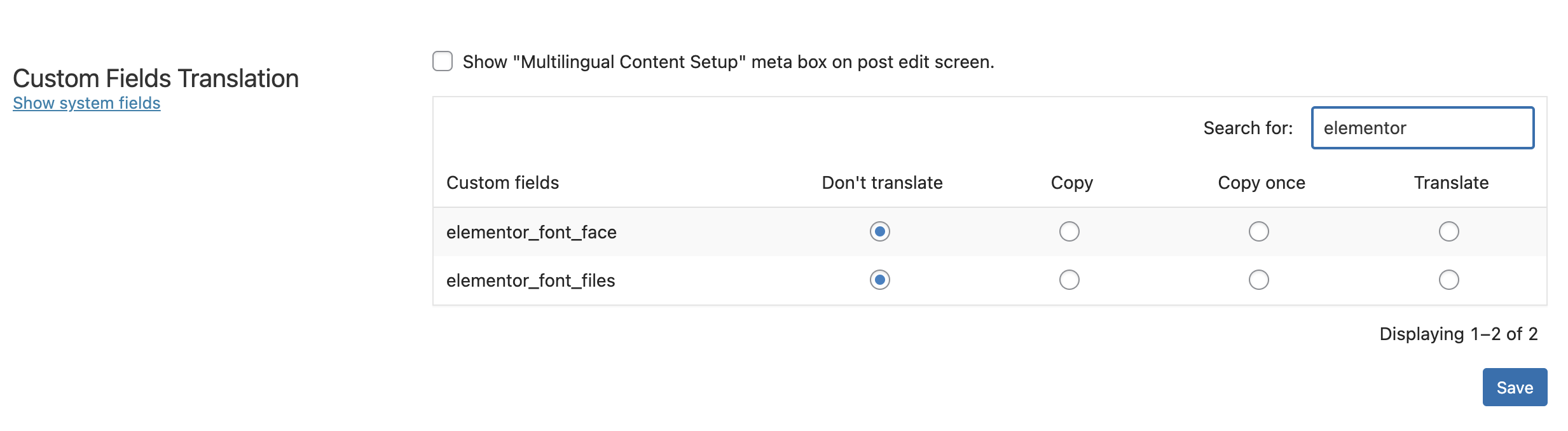Click the elementor_font_files field name

[531, 280]
